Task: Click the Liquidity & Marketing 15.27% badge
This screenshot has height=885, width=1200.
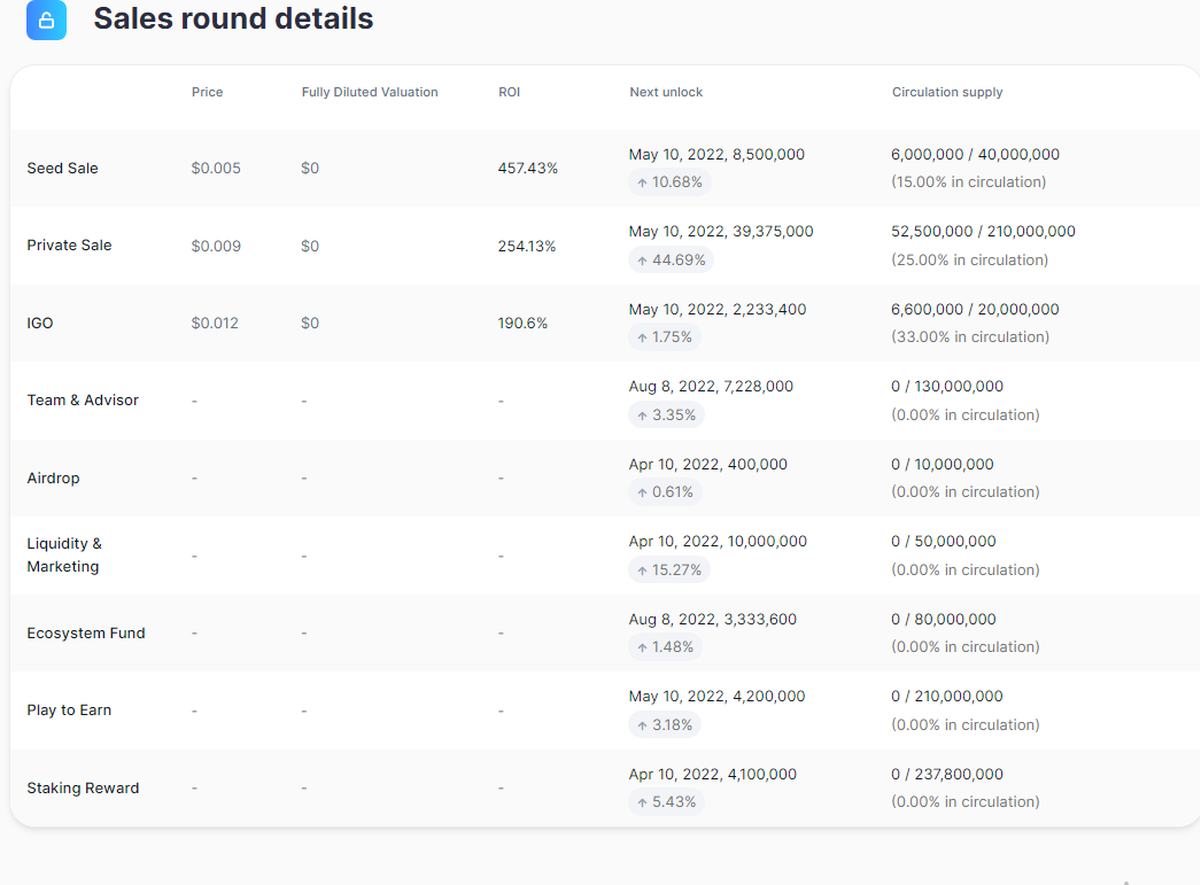Action: click(670, 570)
